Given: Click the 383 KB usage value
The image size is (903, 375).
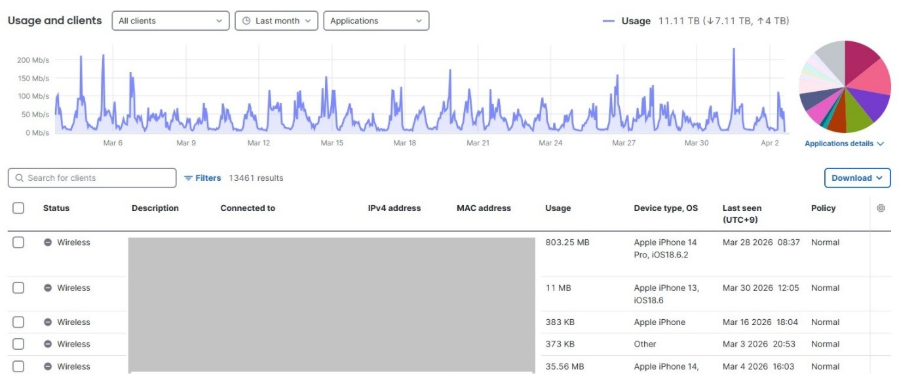Looking at the screenshot, I should point(560,322).
